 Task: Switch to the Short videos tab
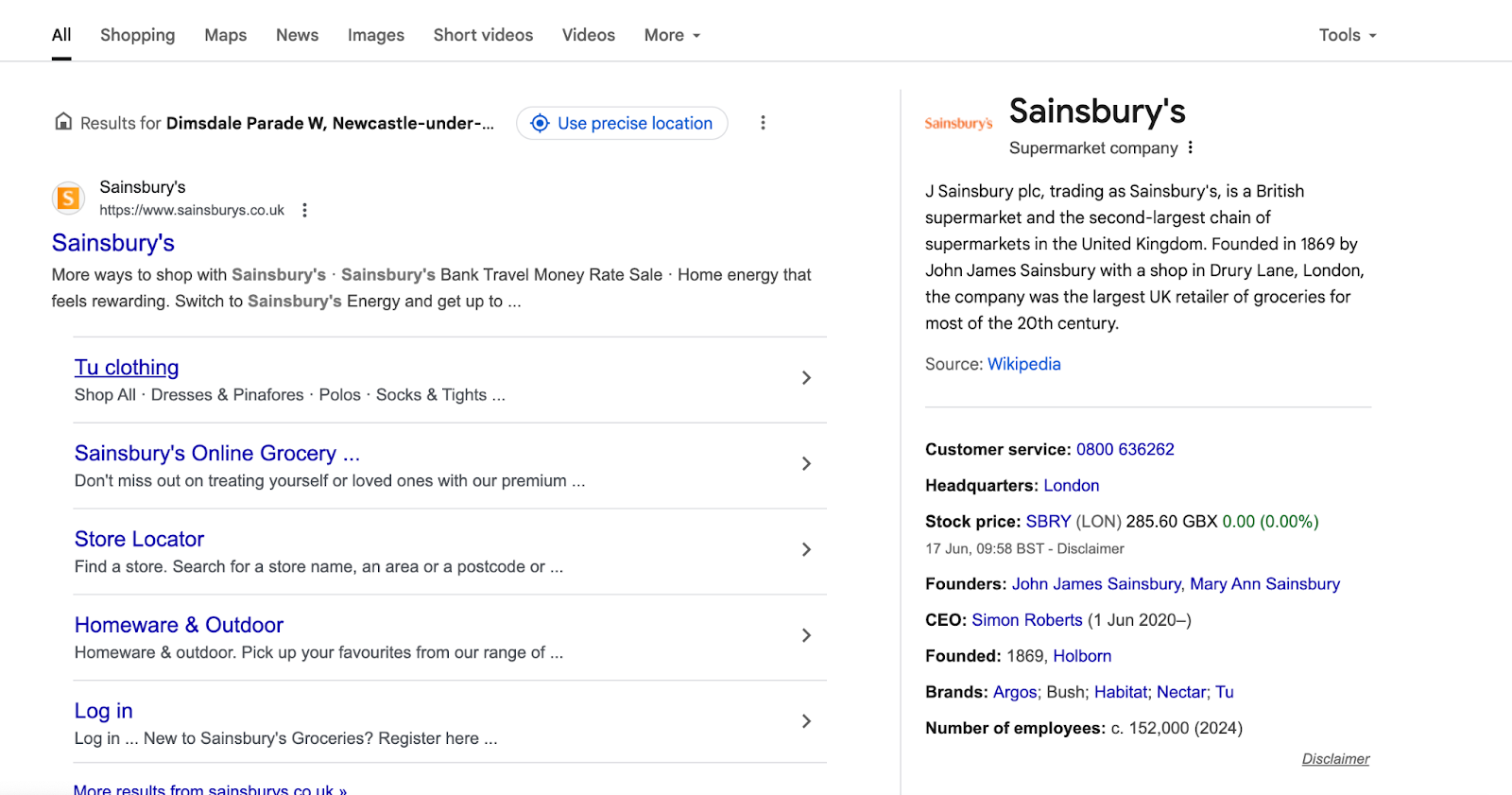[x=483, y=35]
